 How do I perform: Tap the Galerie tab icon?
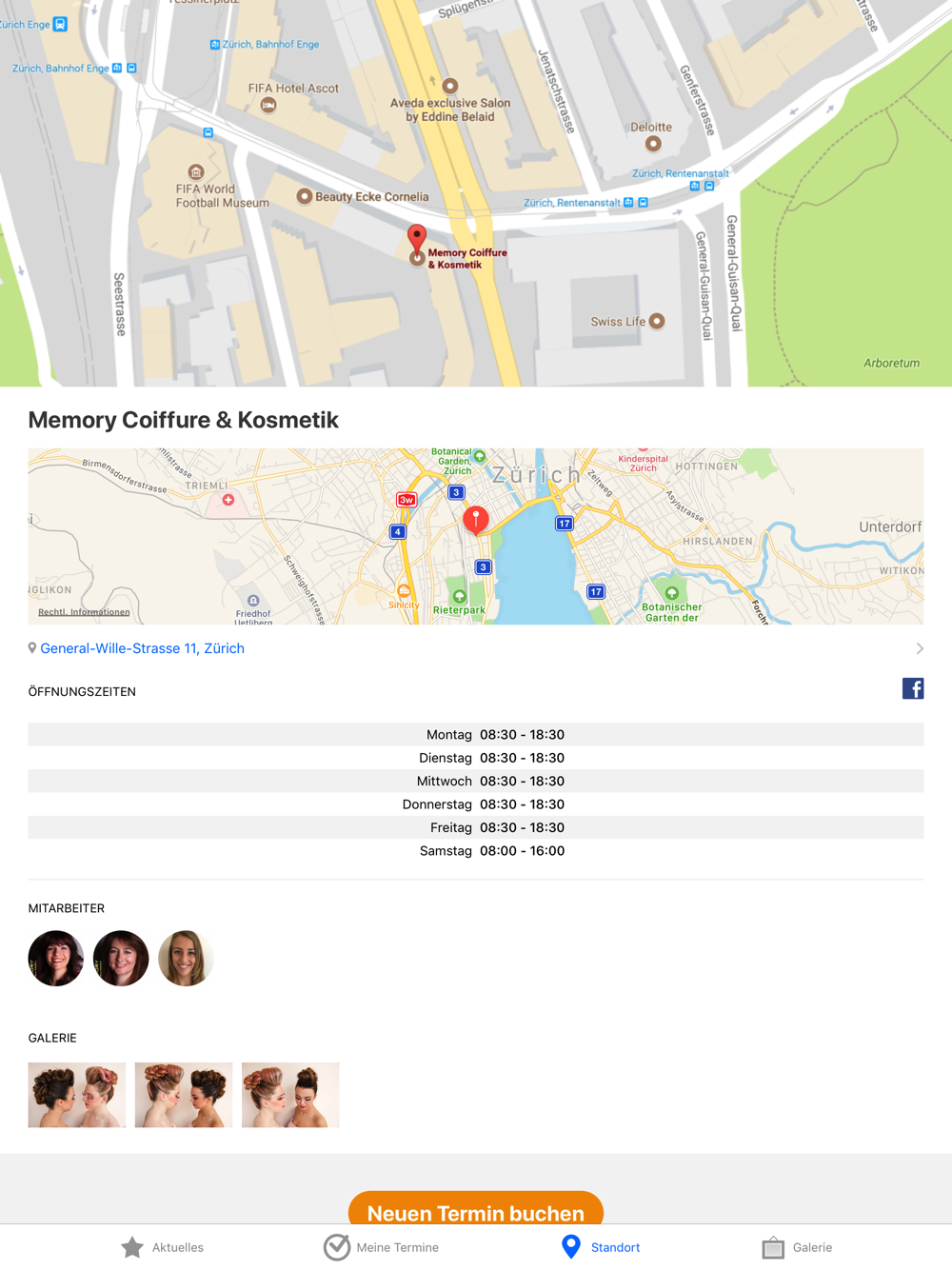[x=773, y=1247]
